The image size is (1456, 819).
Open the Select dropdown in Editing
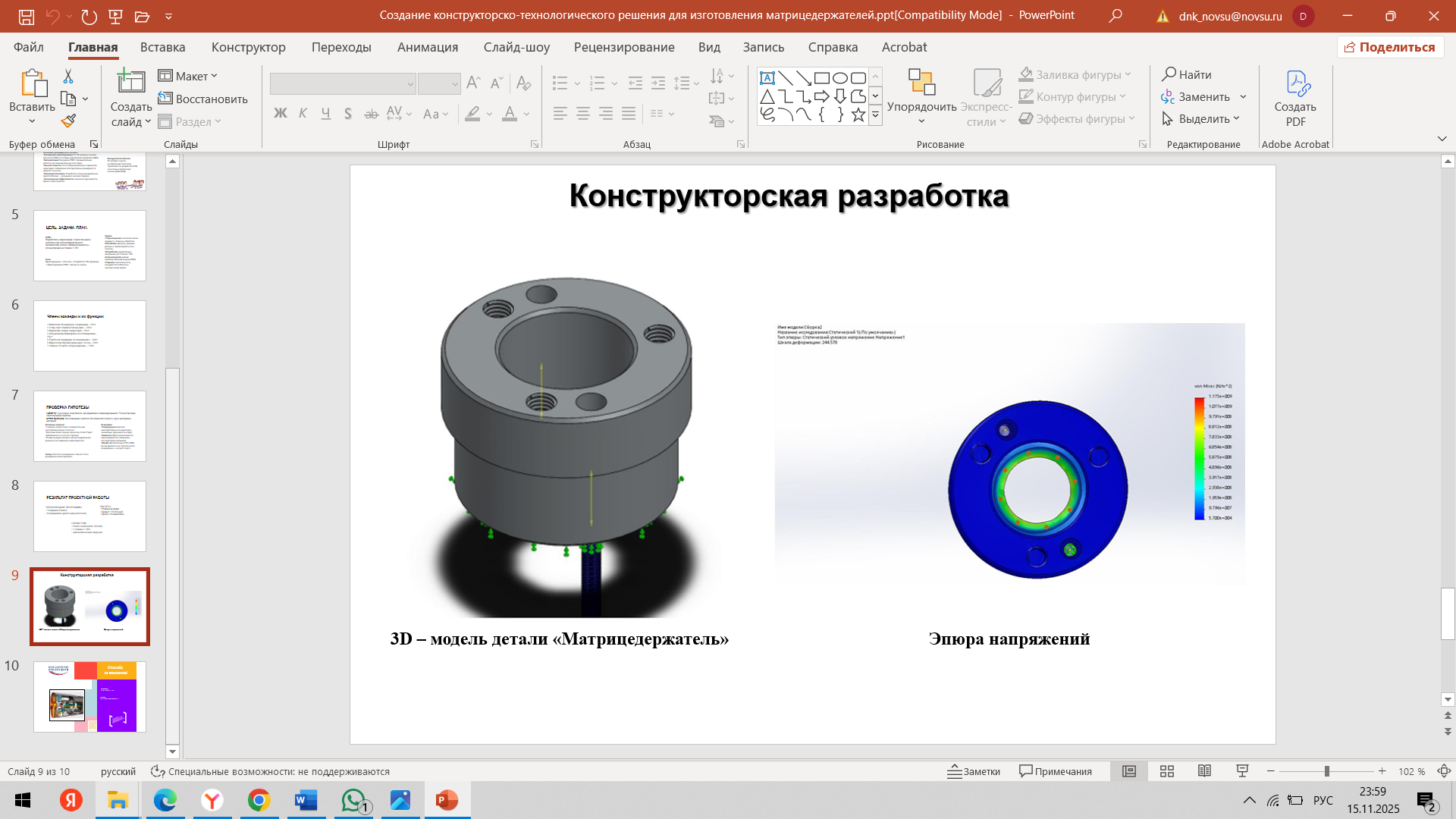(1201, 119)
